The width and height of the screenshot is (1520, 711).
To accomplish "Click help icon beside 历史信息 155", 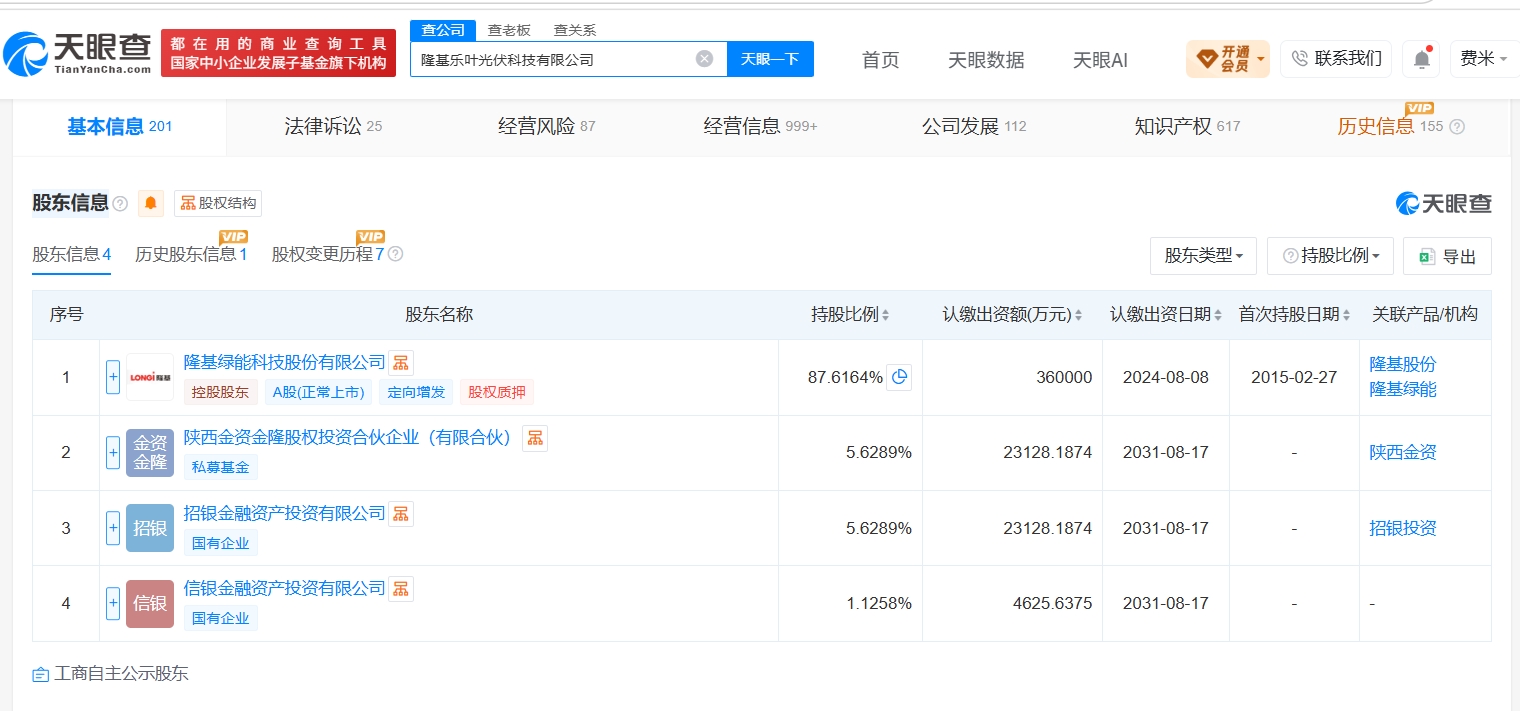I will [1457, 127].
